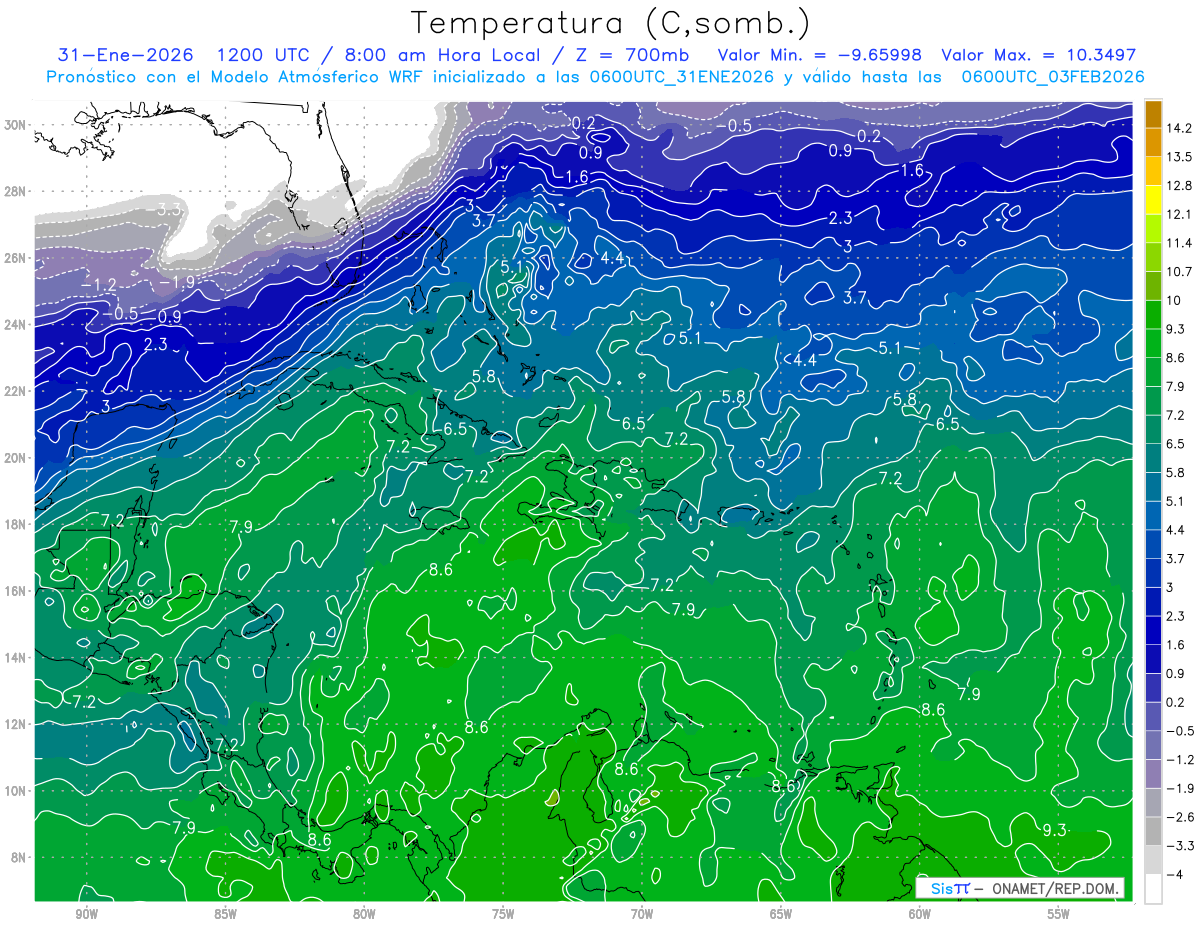Viewport: 1200px width, 927px height.
Task: Click the '10.7' colorbar scale label
Action: [1180, 272]
